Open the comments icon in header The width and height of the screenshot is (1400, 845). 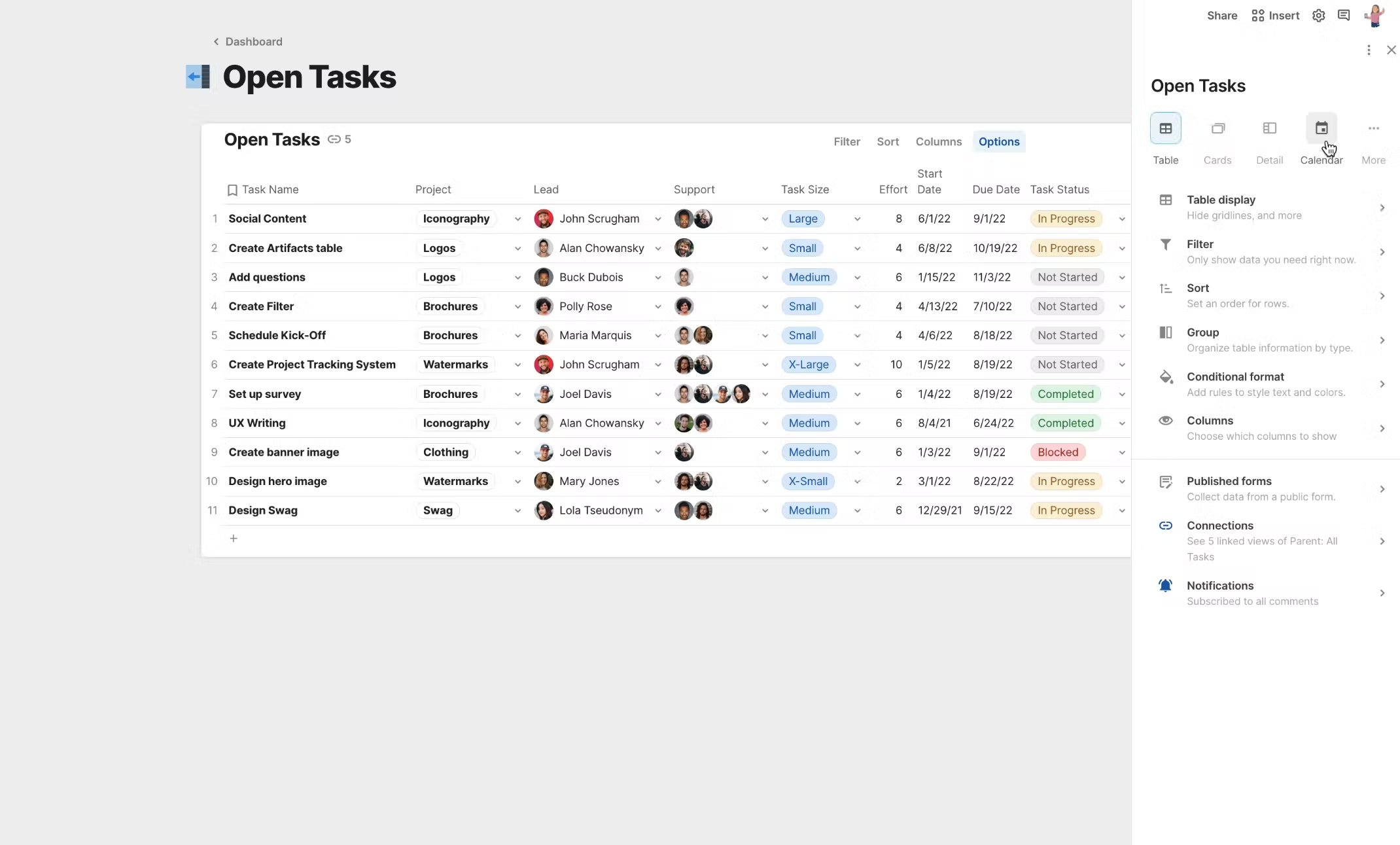(x=1344, y=16)
